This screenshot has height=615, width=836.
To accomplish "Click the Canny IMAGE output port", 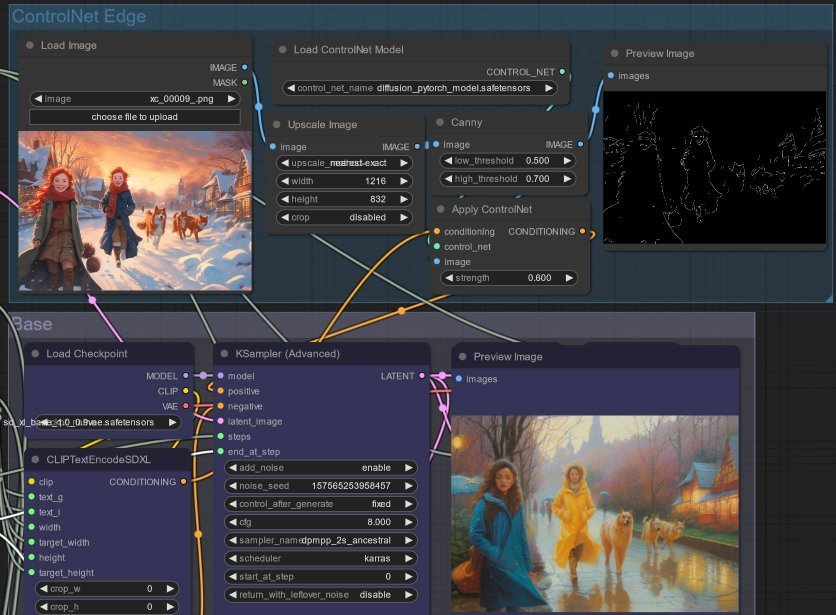I will pos(581,144).
